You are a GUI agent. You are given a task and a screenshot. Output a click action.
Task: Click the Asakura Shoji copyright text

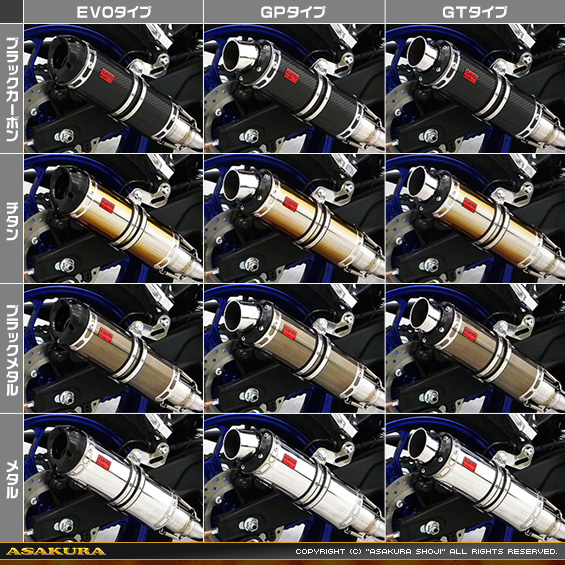point(426,551)
